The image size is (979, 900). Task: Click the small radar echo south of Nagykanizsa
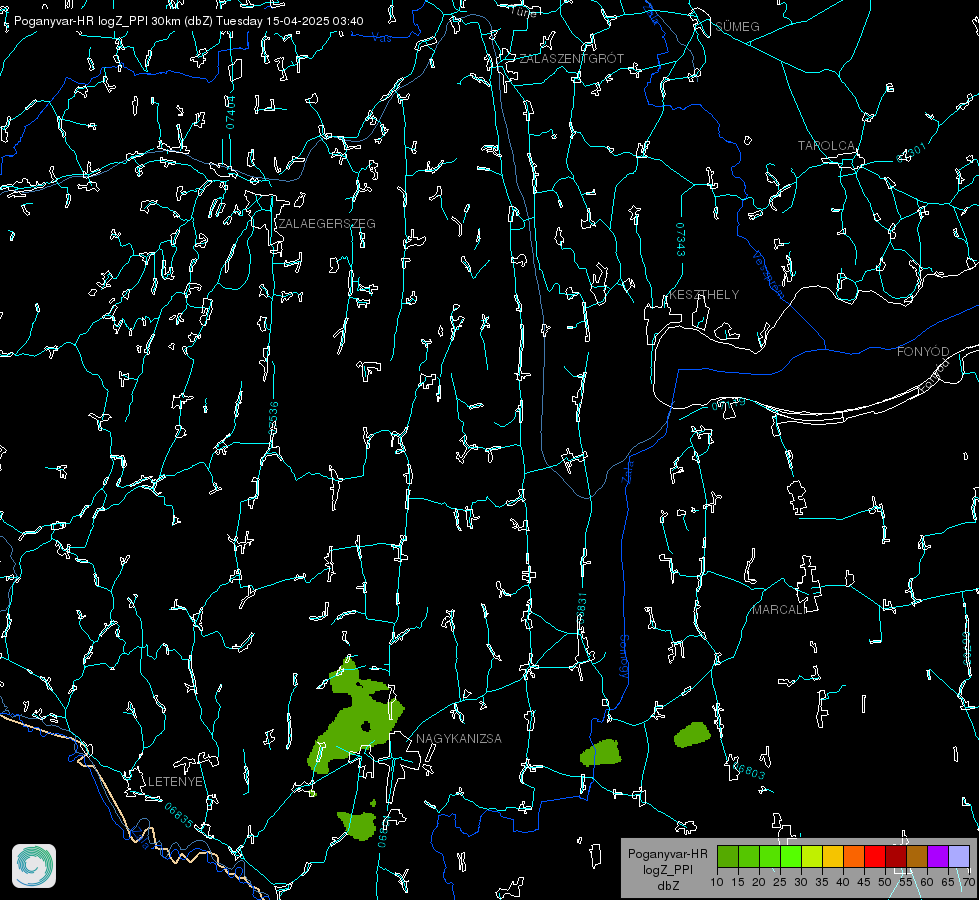coord(358,824)
